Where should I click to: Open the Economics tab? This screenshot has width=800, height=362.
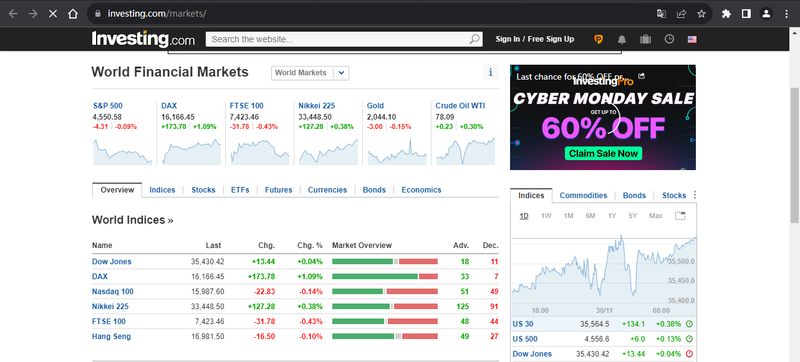point(421,190)
